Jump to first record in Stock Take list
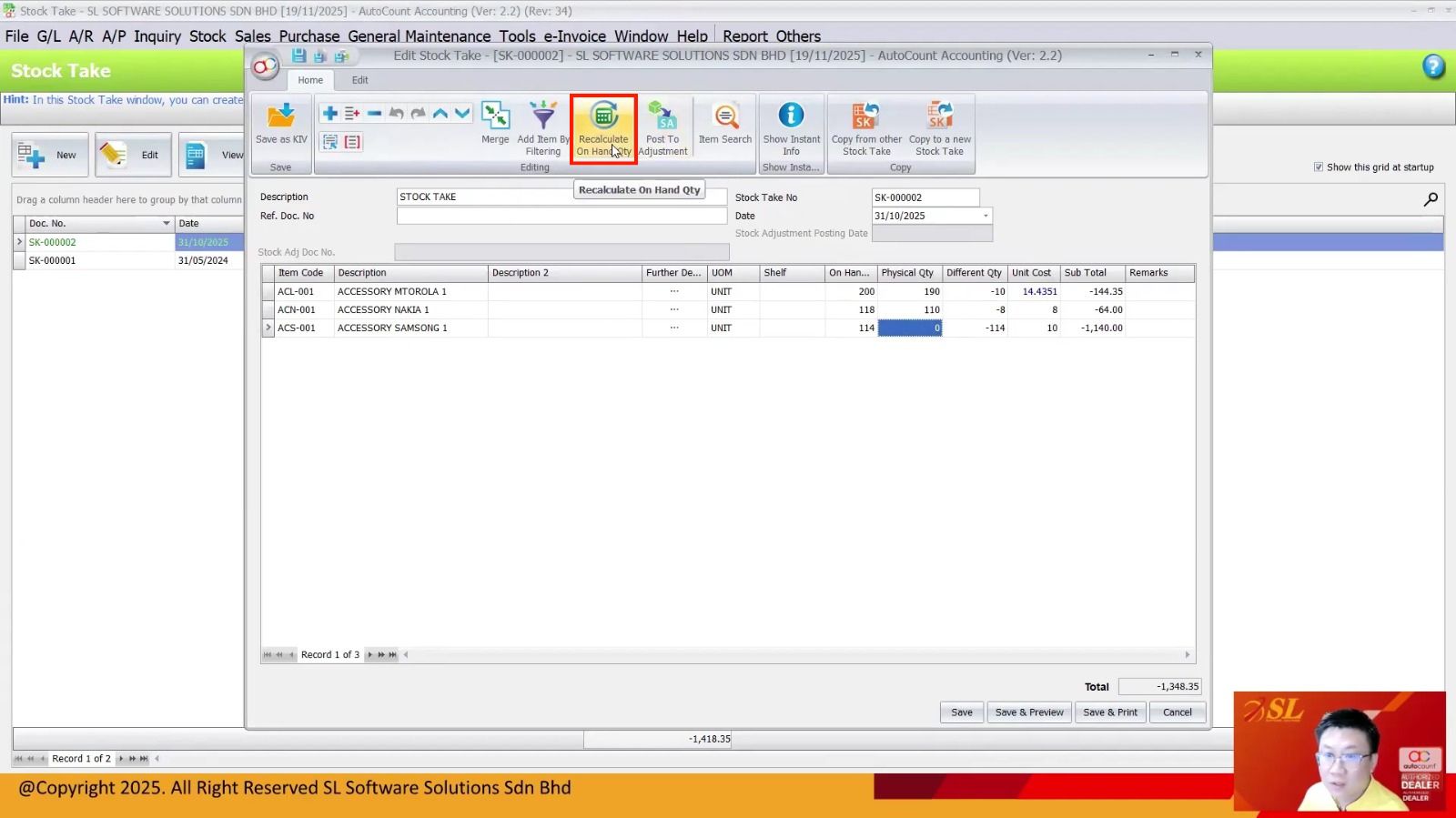Viewport: 1456px width, 818px height. [x=18, y=759]
